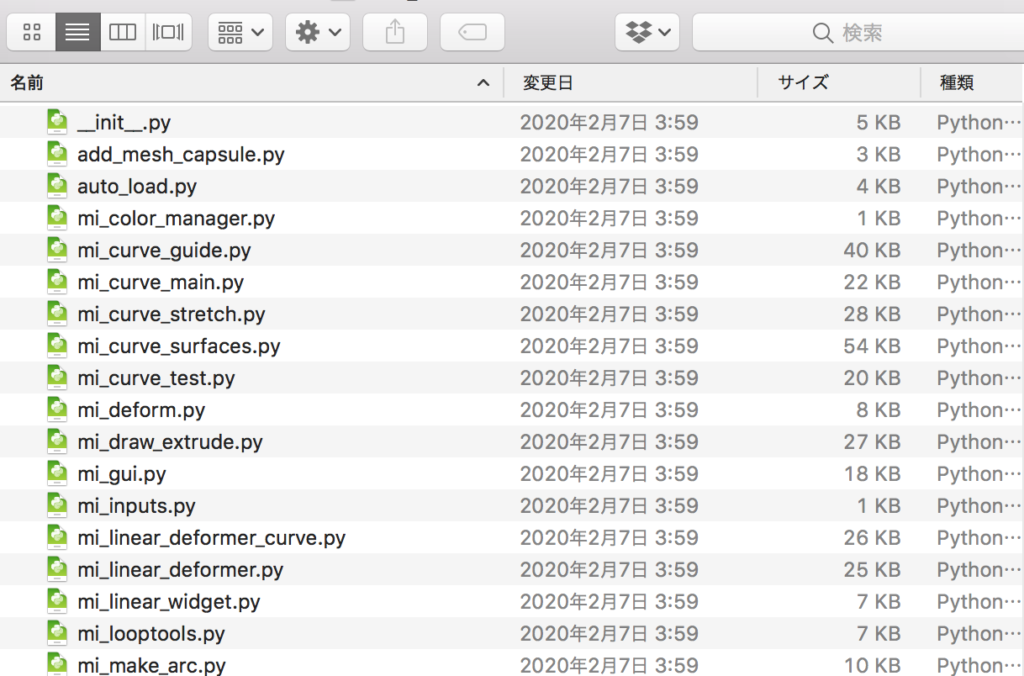Click the Share button
The height and width of the screenshot is (676, 1024).
394,33
